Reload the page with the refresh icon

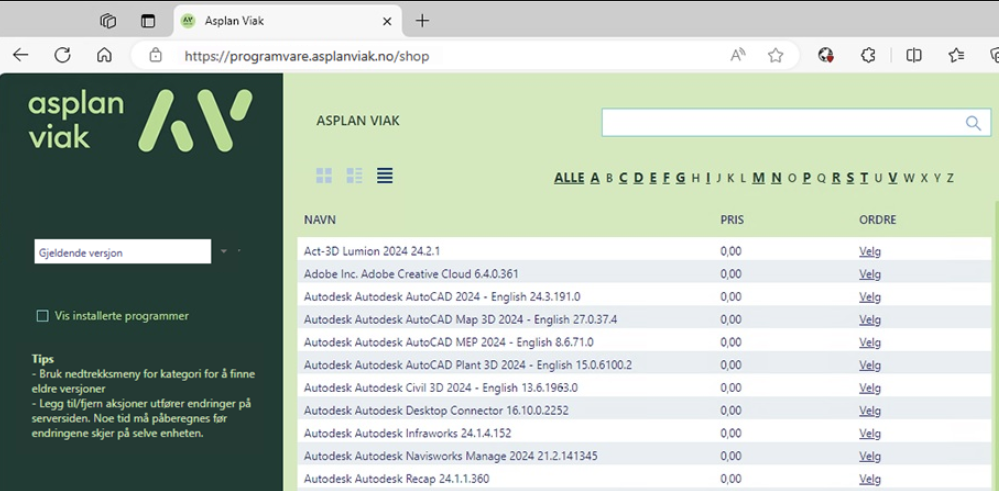click(62, 55)
